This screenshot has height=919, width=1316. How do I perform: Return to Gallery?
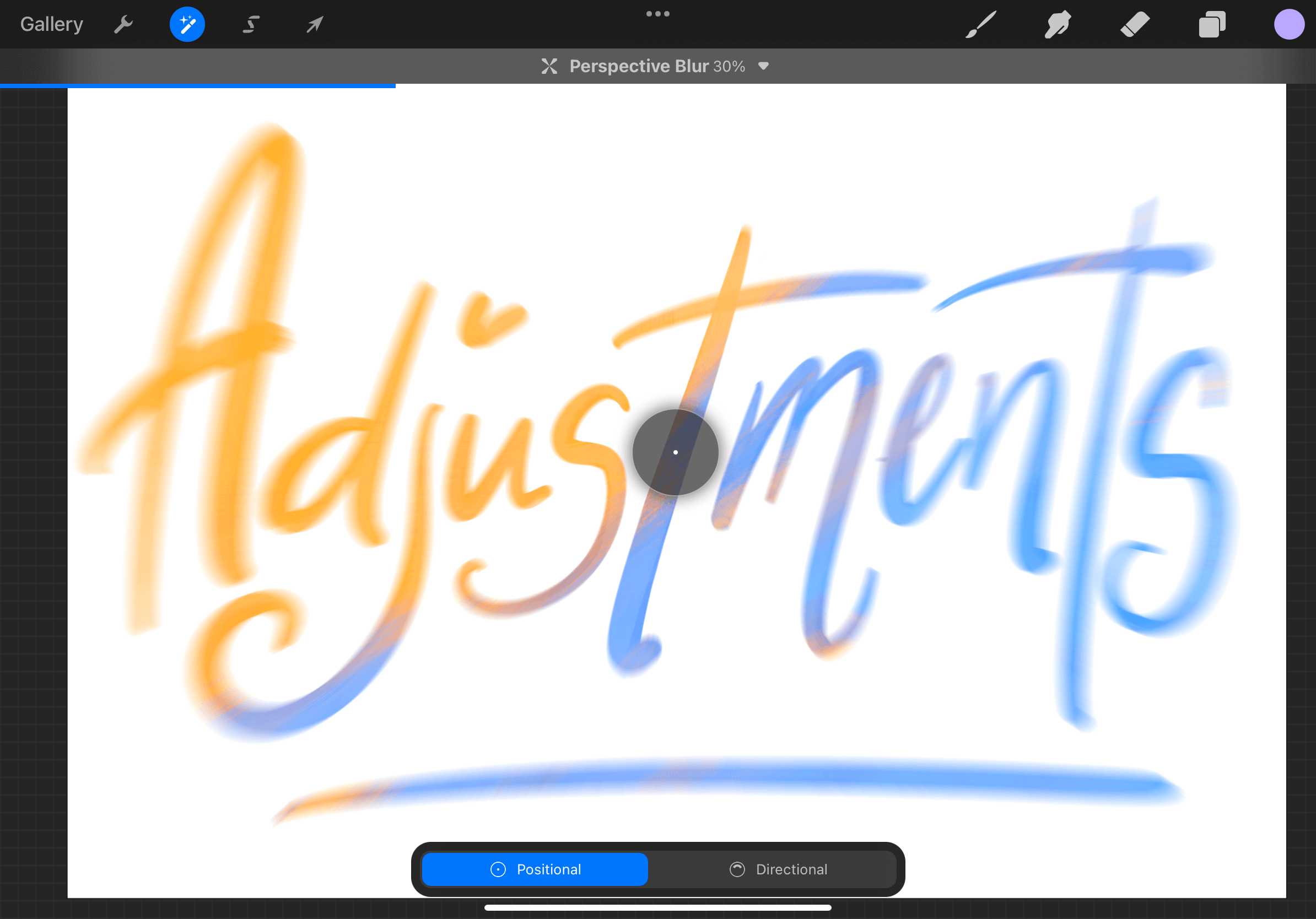click(52, 25)
